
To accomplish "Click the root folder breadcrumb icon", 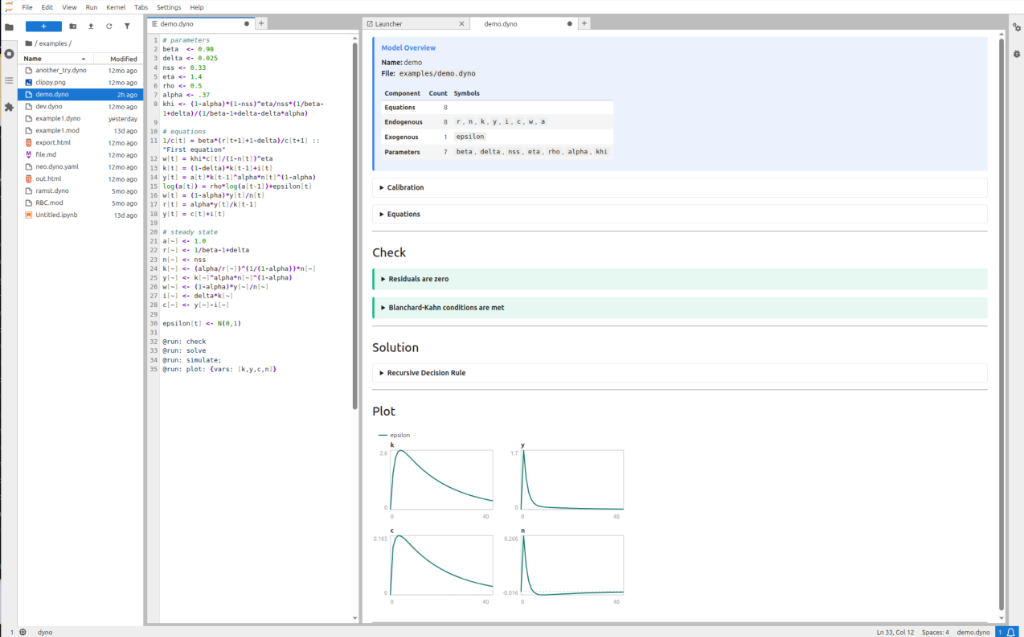I will [29, 43].
